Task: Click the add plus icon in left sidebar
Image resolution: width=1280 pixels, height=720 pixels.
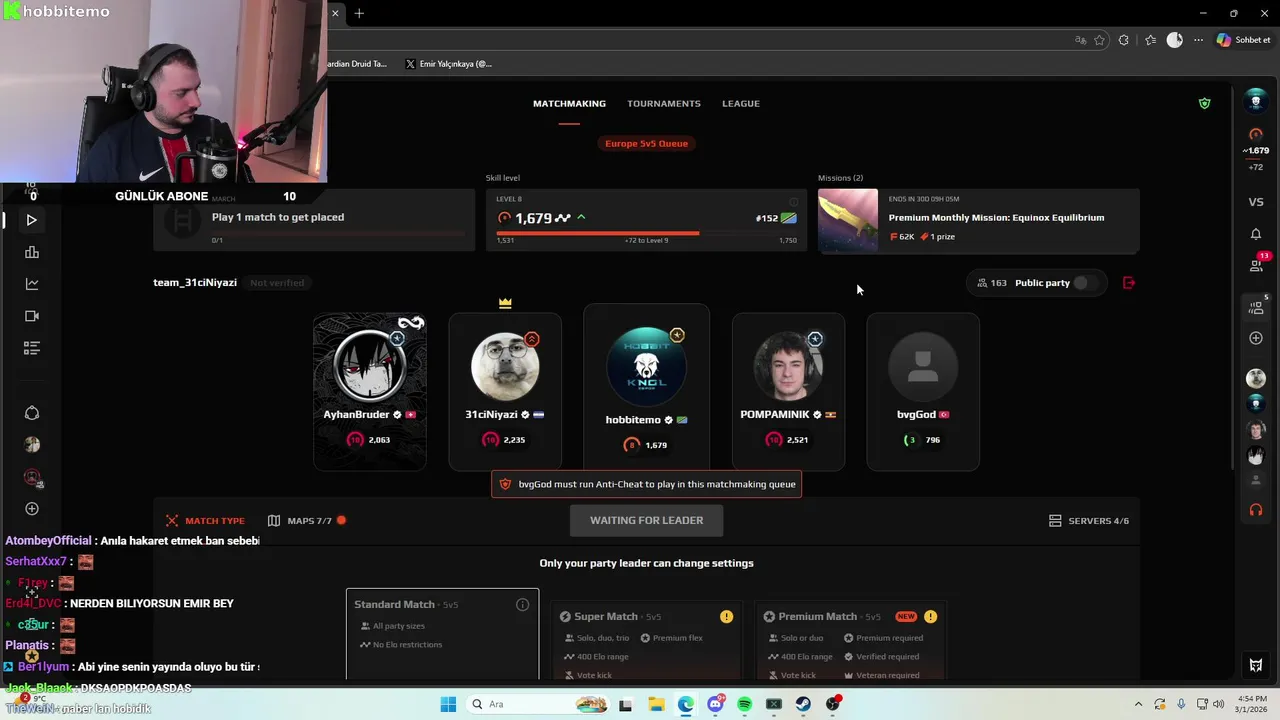Action: click(x=31, y=509)
